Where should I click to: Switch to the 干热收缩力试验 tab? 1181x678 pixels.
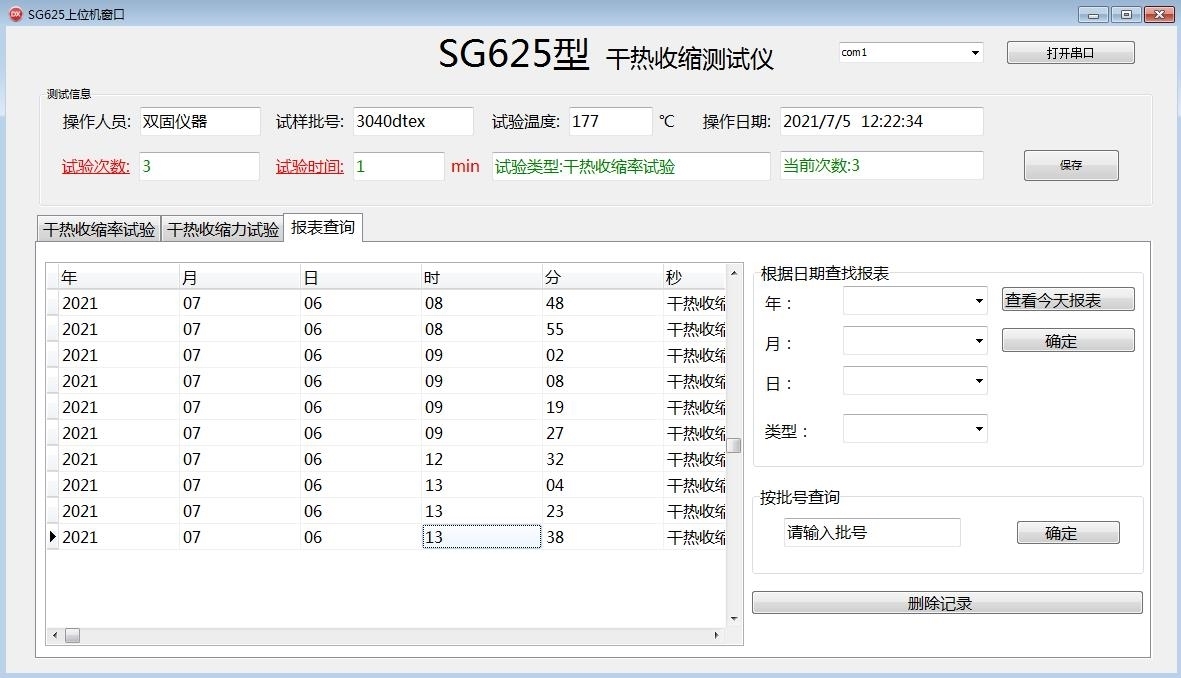pyautogui.click(x=223, y=229)
